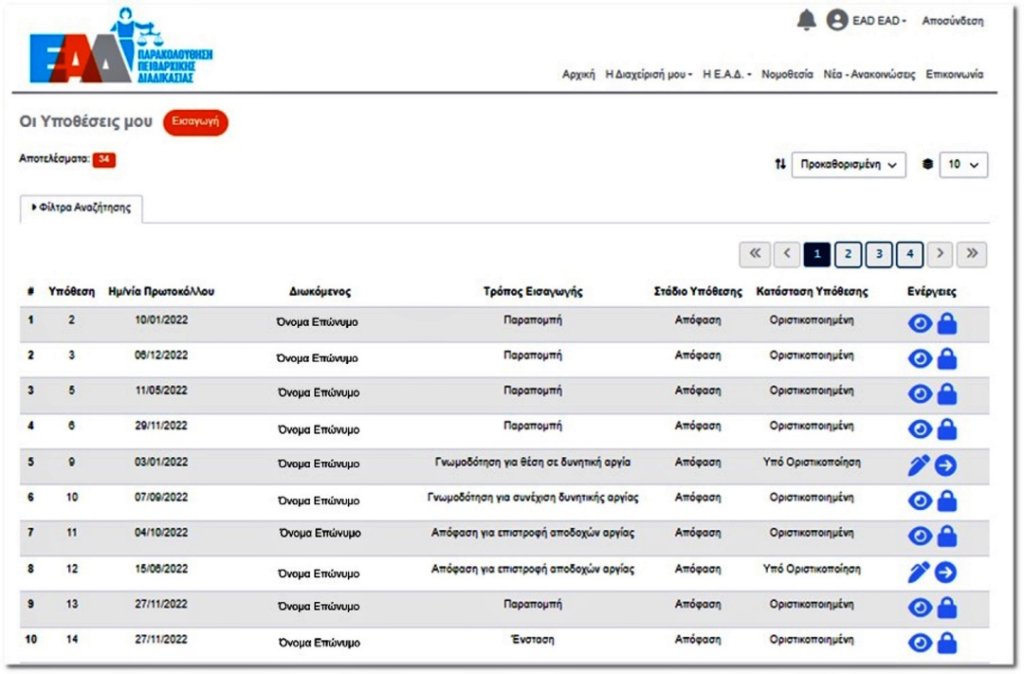
Task: Open the Νομοθεσία menu item
Action: [x=787, y=75]
